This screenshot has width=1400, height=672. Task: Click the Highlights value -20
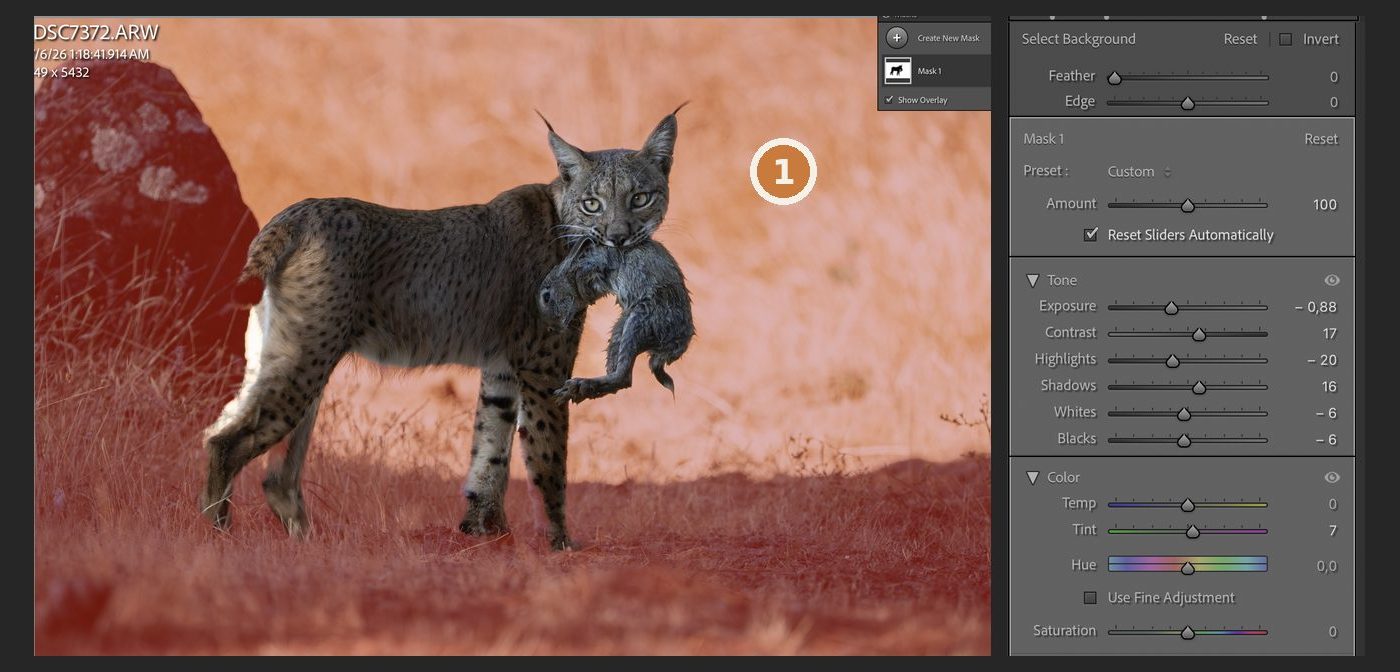[1322, 361]
